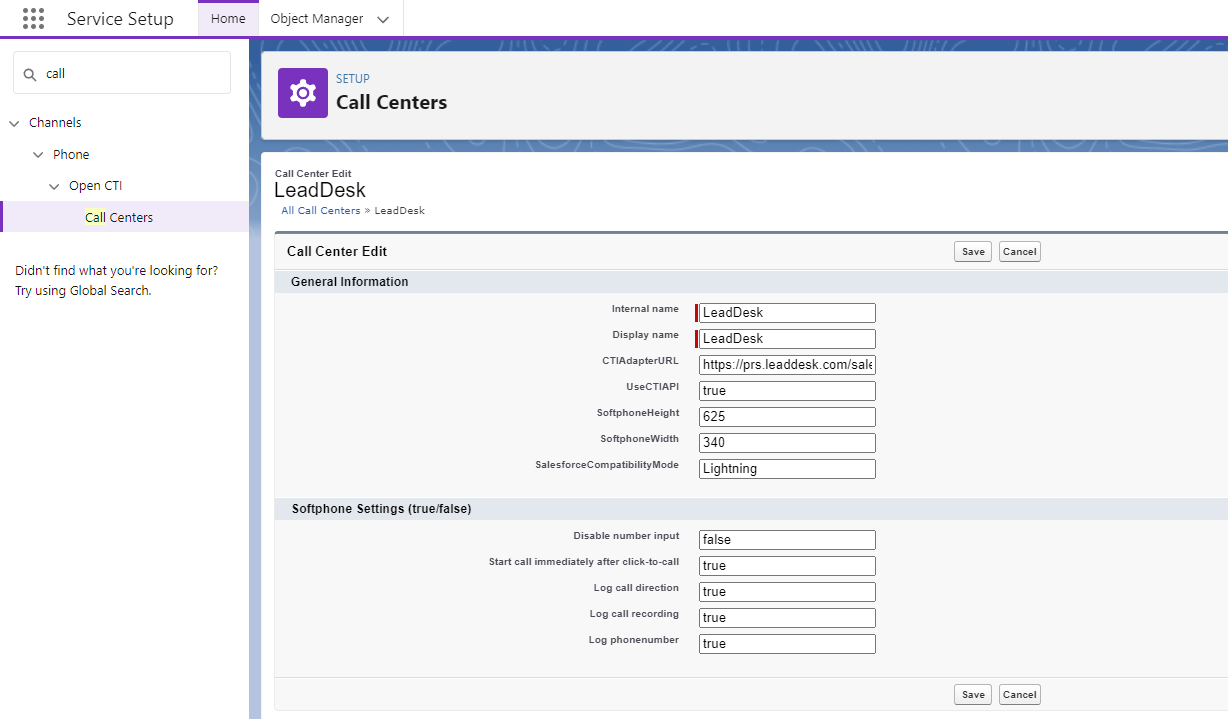Collapse the Open CTI tree section
1228x719 pixels.
[54, 186]
